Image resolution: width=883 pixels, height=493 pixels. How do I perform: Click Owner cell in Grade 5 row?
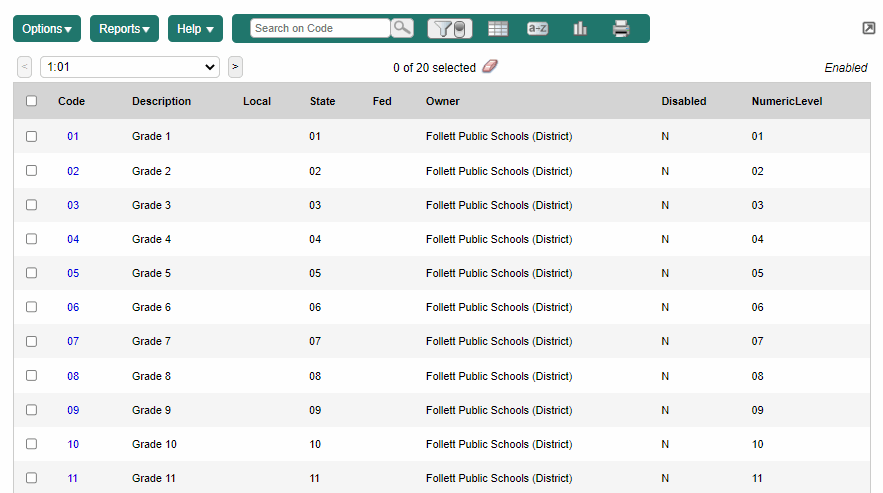(x=499, y=273)
